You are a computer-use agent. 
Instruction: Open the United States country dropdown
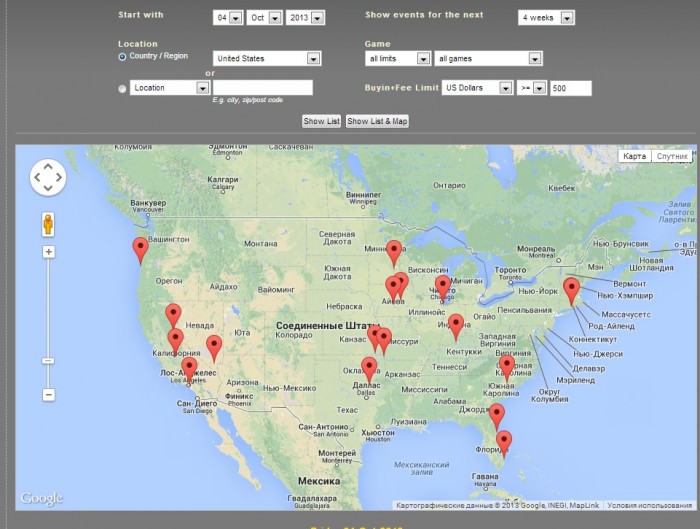267,58
